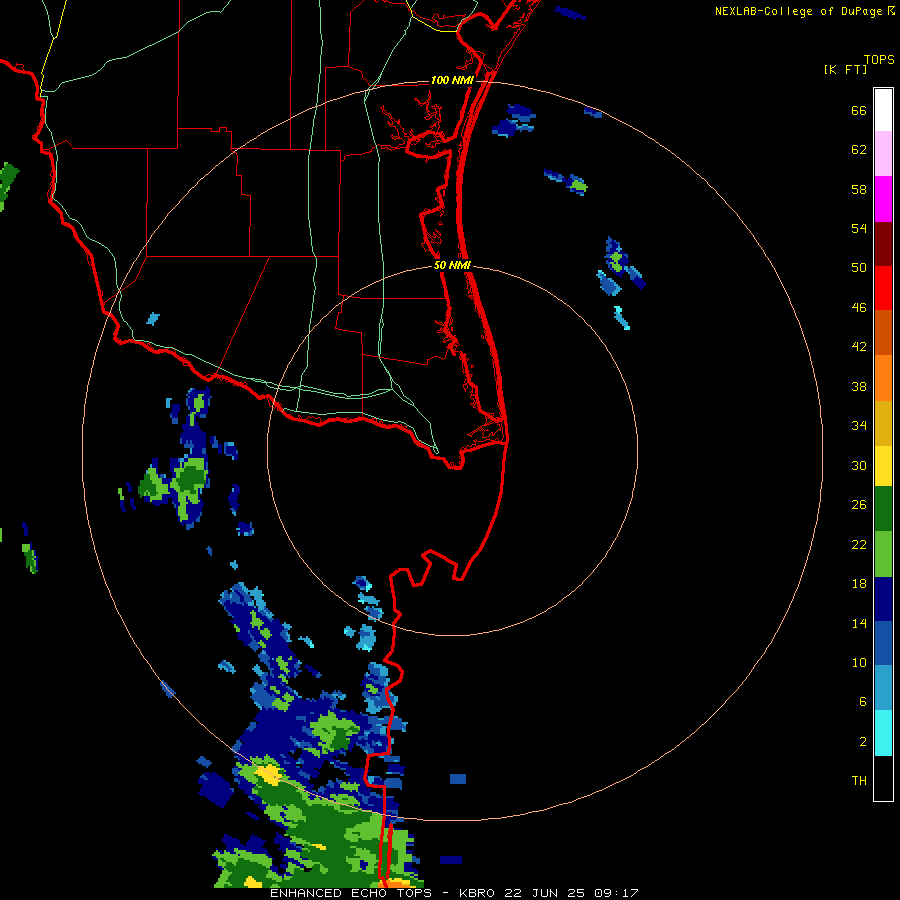Click the cyan 10 kft legend swatch
The image size is (900, 900).
(x=883, y=733)
